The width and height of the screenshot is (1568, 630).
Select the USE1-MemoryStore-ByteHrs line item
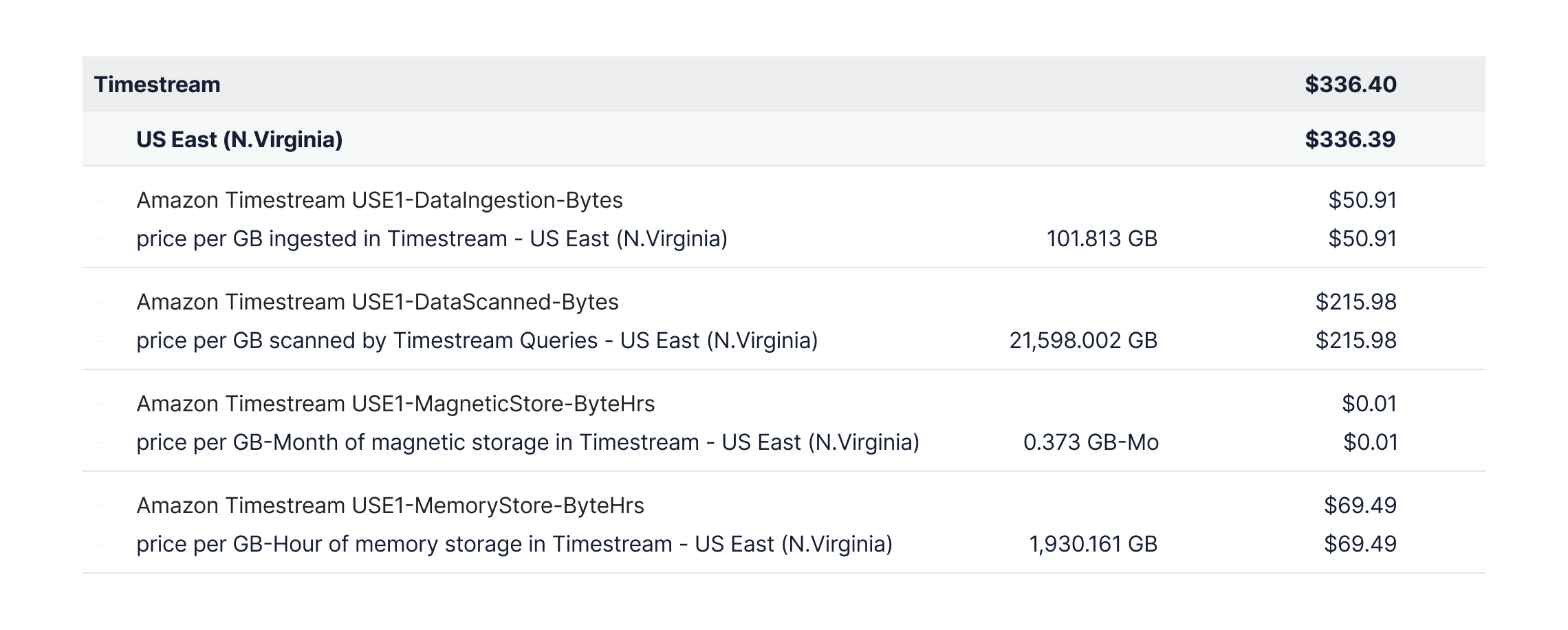click(x=390, y=506)
